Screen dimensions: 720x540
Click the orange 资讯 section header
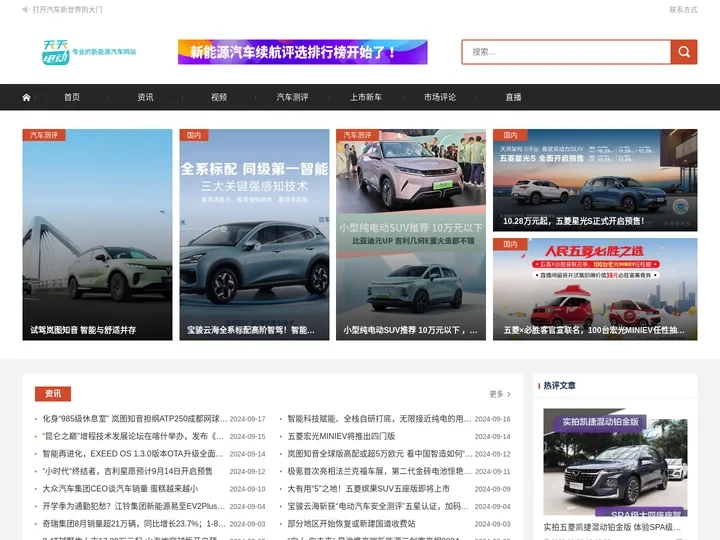coord(53,394)
